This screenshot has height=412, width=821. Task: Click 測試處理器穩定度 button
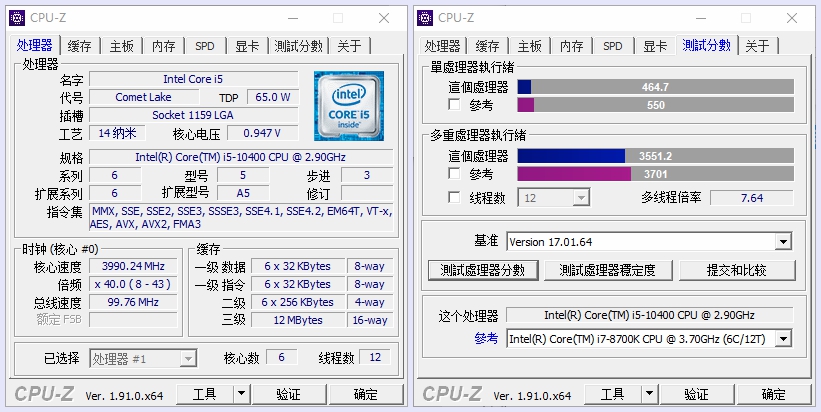(x=607, y=270)
